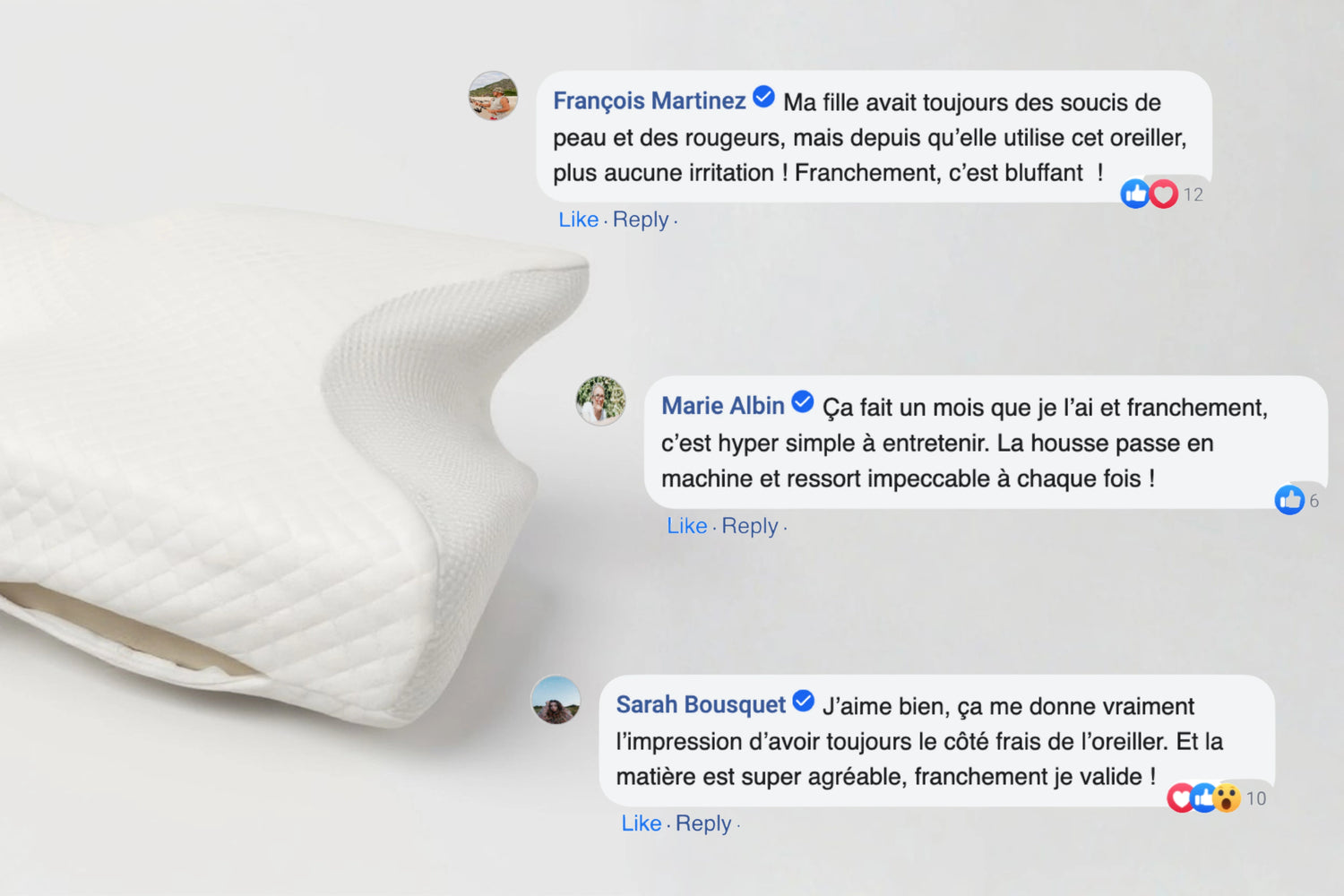Click François Martinez's profile avatar

(x=493, y=96)
